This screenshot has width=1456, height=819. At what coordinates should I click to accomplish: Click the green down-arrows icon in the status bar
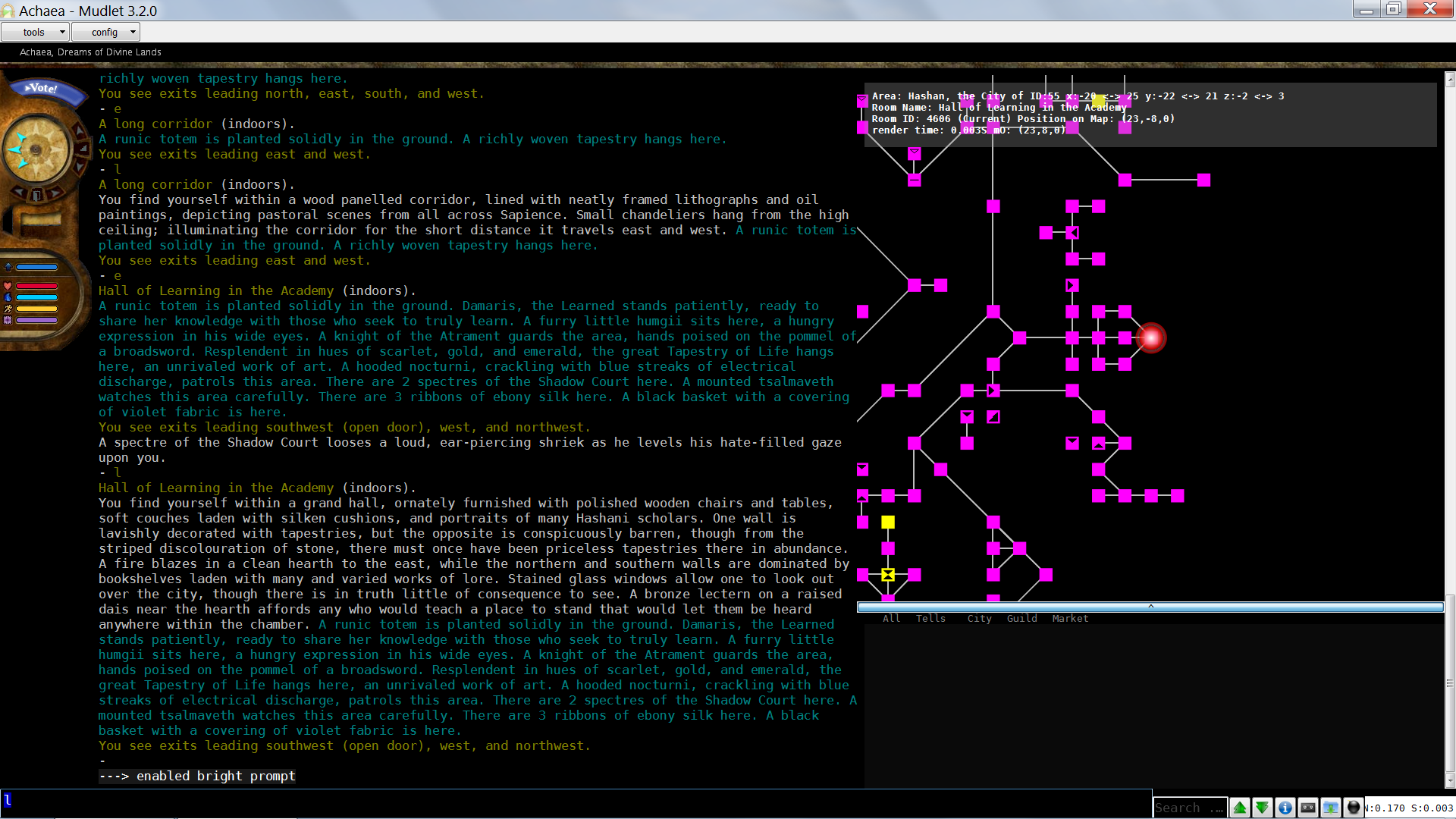click(1262, 808)
